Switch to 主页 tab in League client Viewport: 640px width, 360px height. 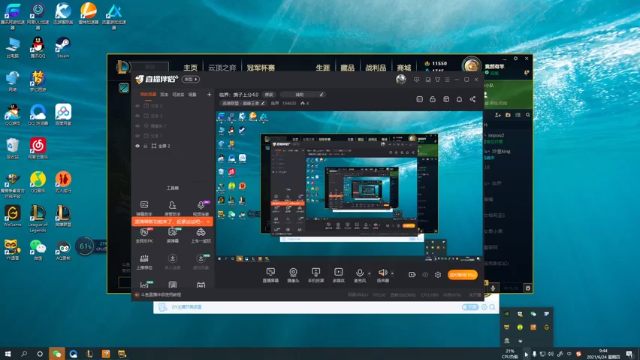[190, 68]
